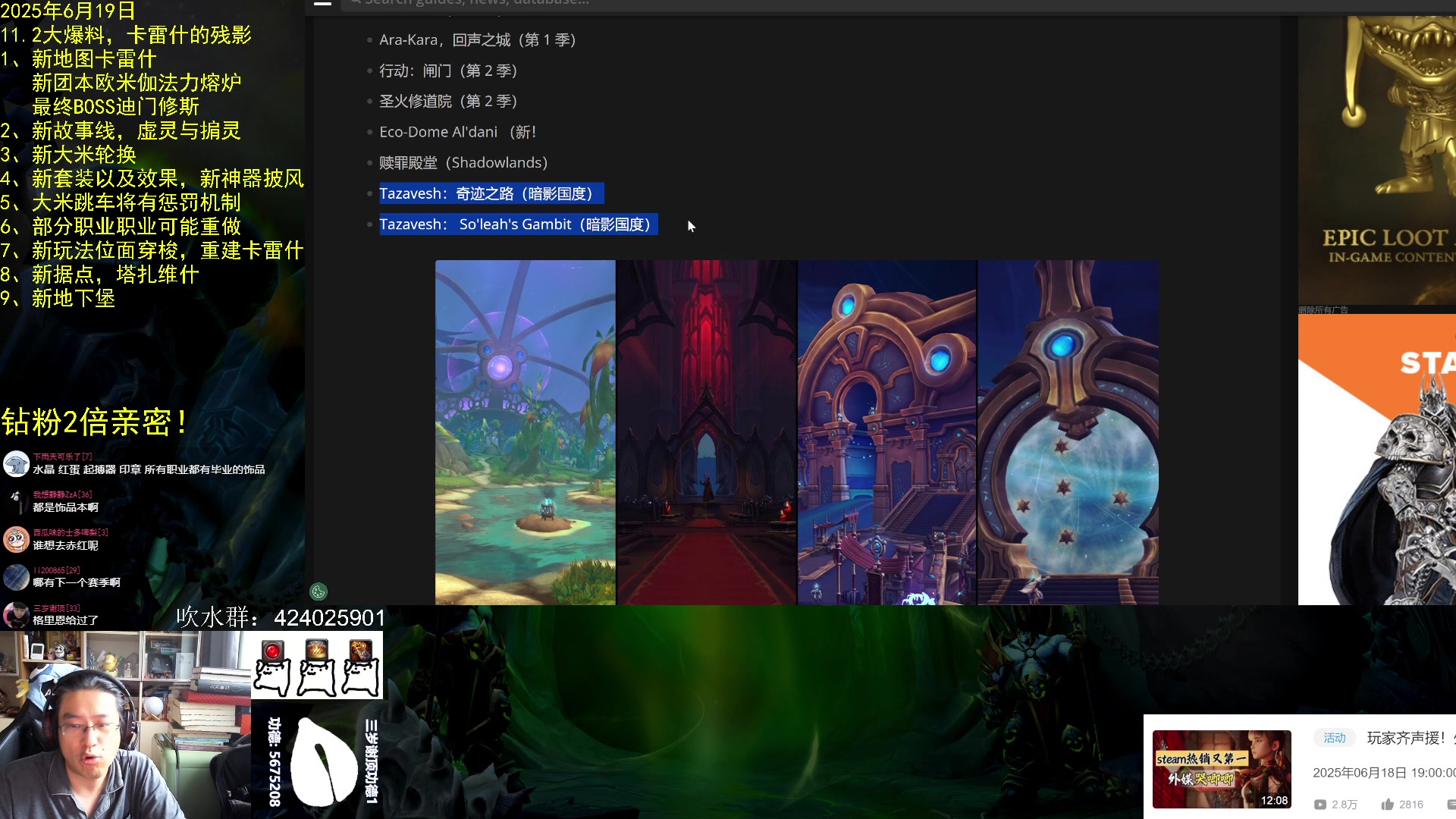Click the 2025年06月18日 timestamp on the video card
This screenshot has height=819, width=1456.
pyautogui.click(x=1384, y=773)
